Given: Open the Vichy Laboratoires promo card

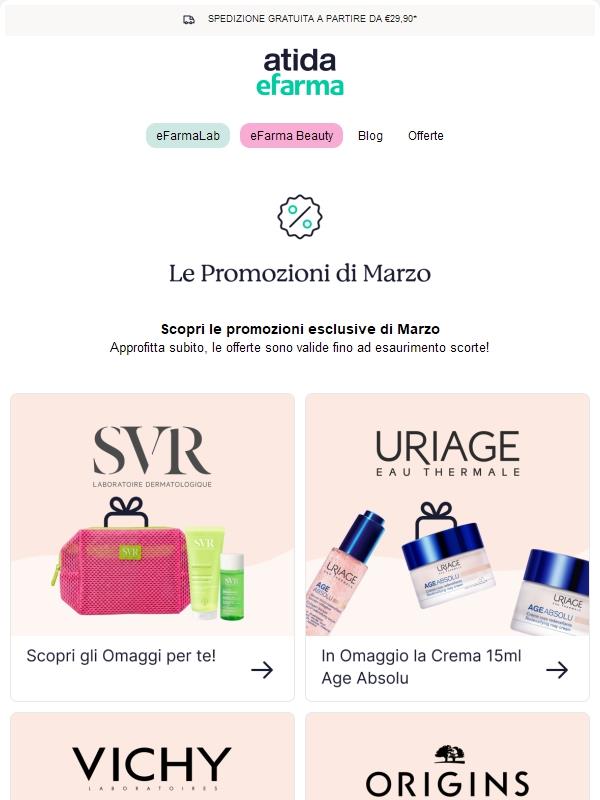Looking at the screenshot, I should coord(153,756).
